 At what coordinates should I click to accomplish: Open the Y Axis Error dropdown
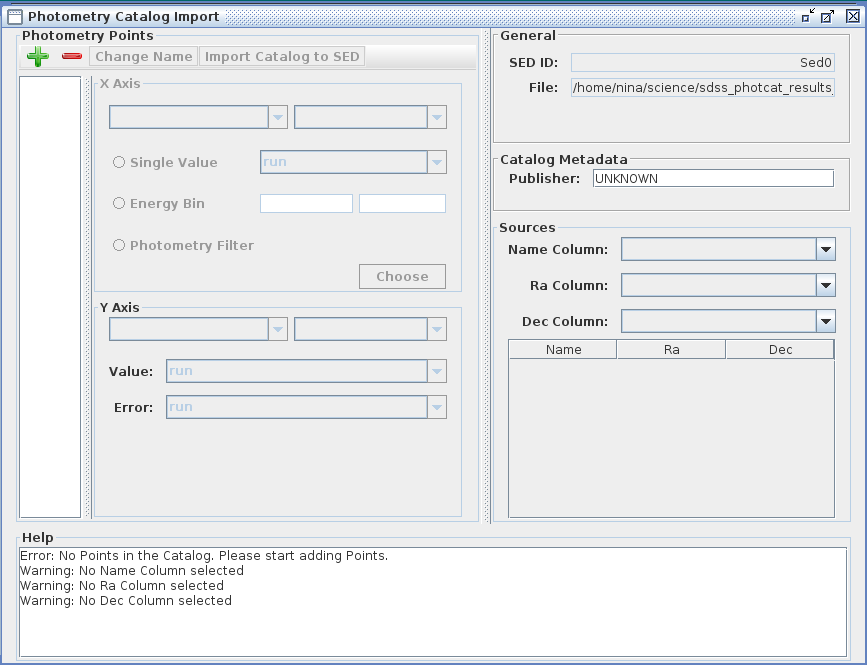click(x=306, y=407)
